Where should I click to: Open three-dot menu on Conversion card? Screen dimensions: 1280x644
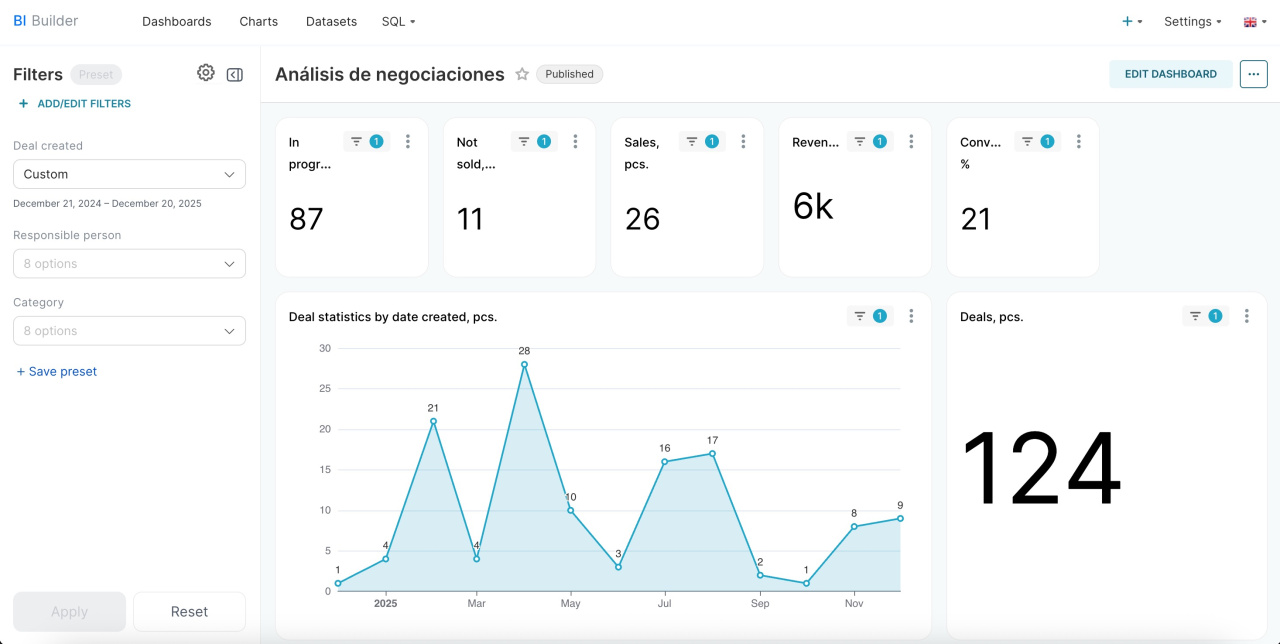point(1078,142)
